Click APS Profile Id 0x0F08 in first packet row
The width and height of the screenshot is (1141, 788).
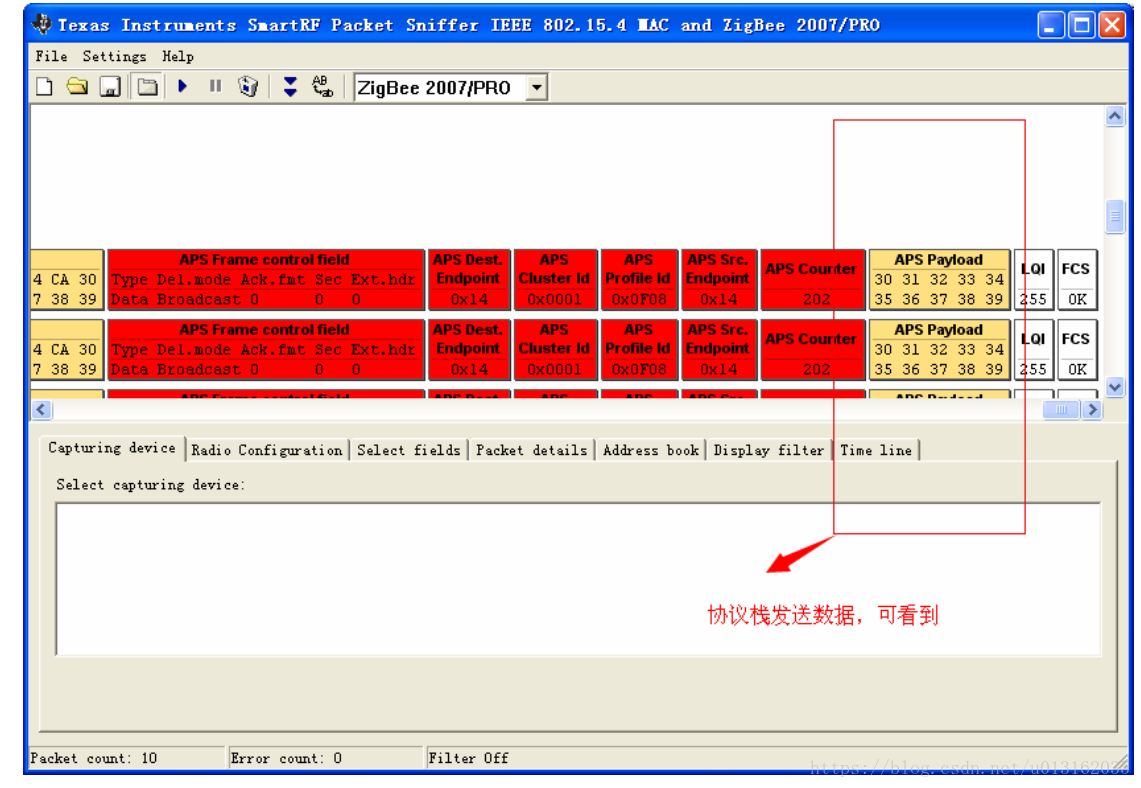pos(639,280)
